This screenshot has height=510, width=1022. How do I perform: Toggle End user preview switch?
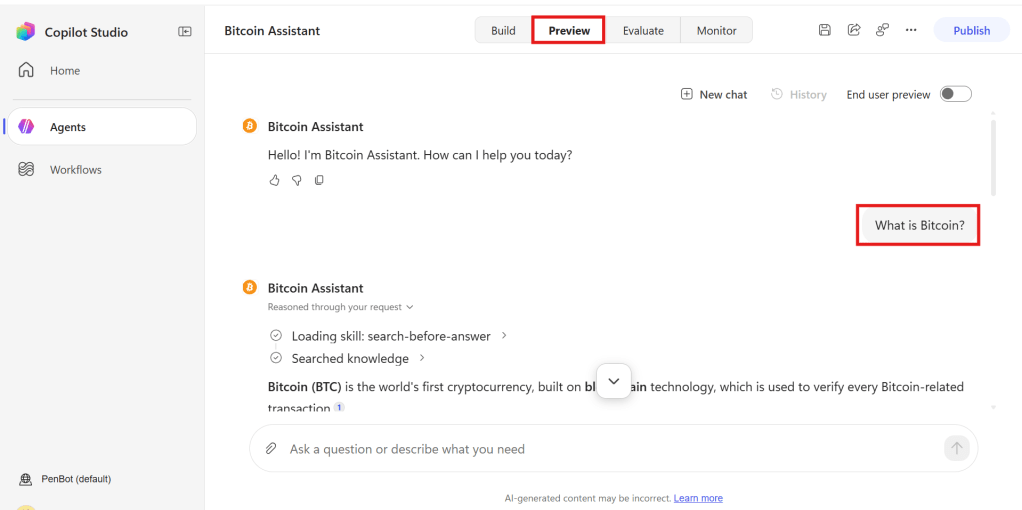(x=956, y=95)
